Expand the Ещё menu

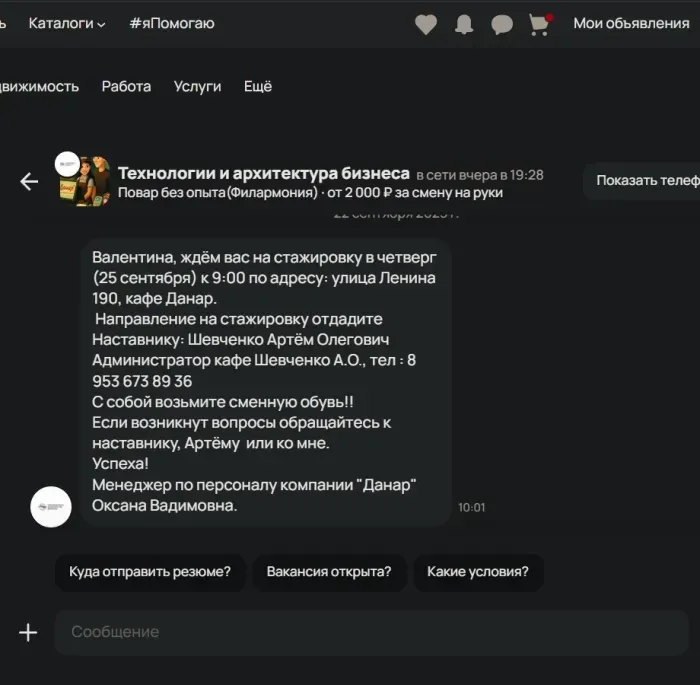pos(258,86)
